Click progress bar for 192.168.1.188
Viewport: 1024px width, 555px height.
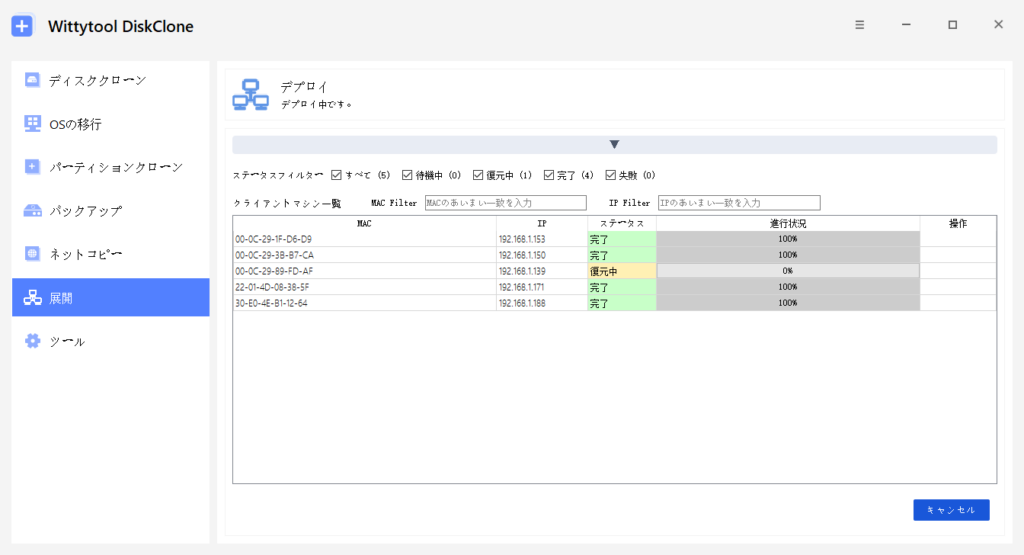[788, 303]
